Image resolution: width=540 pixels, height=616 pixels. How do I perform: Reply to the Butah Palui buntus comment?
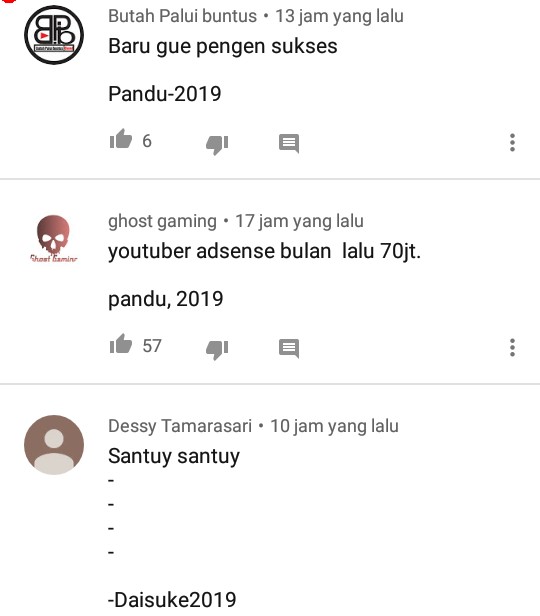coord(289,143)
